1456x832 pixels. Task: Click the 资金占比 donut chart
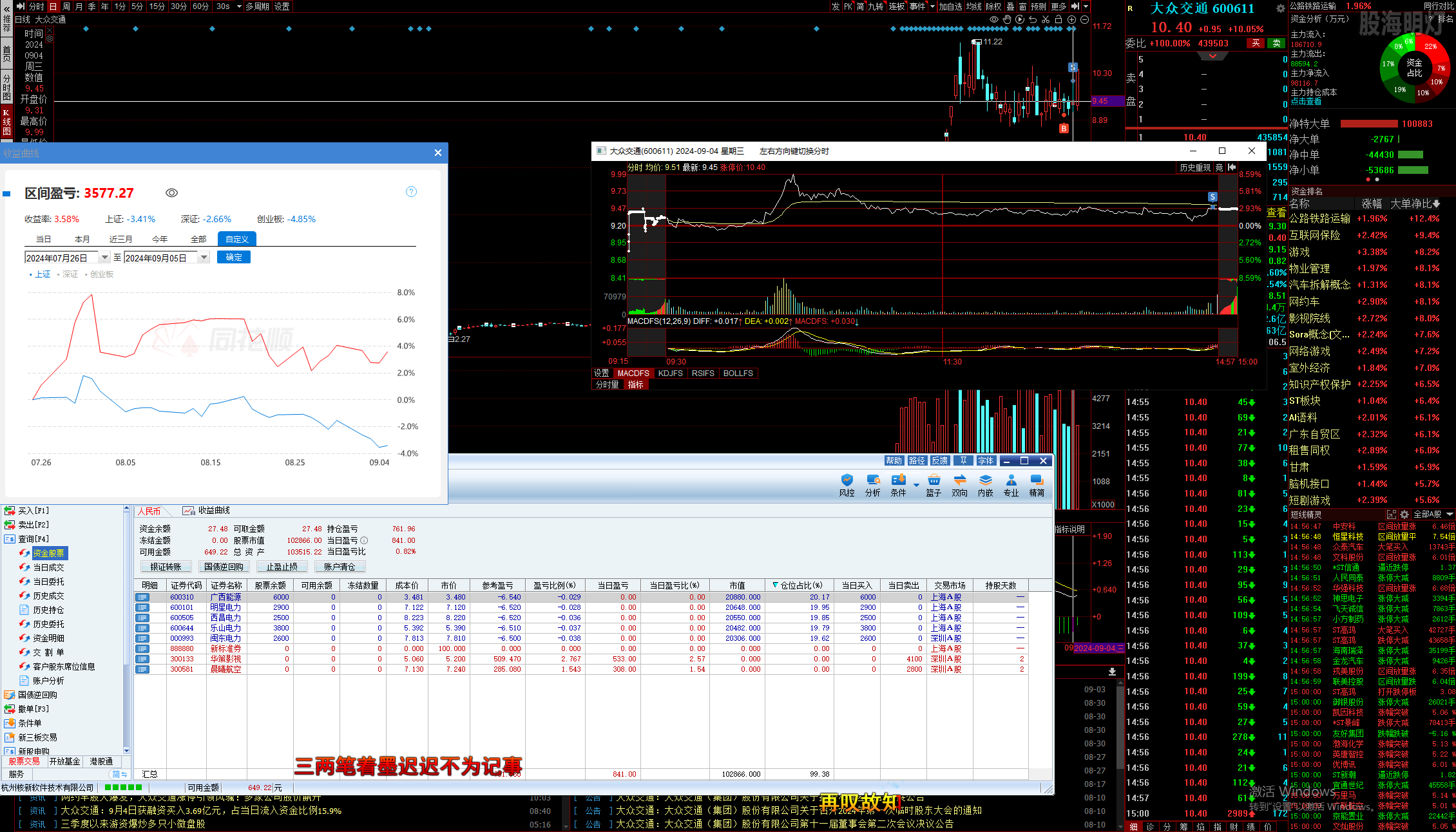coord(1414,68)
